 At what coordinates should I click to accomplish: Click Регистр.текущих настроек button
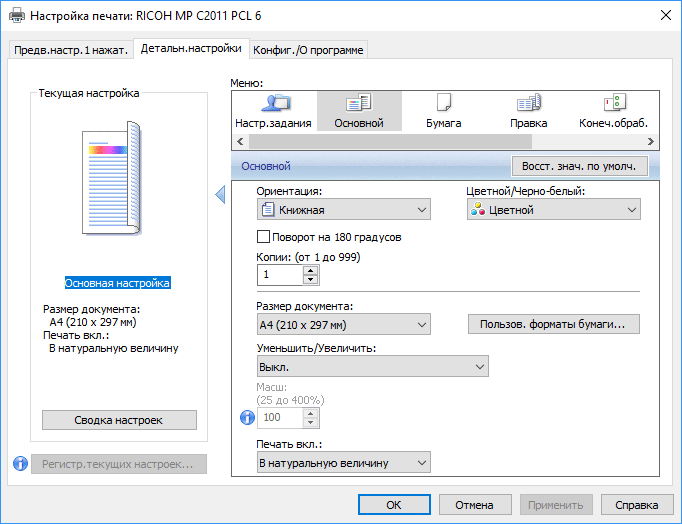(x=119, y=464)
